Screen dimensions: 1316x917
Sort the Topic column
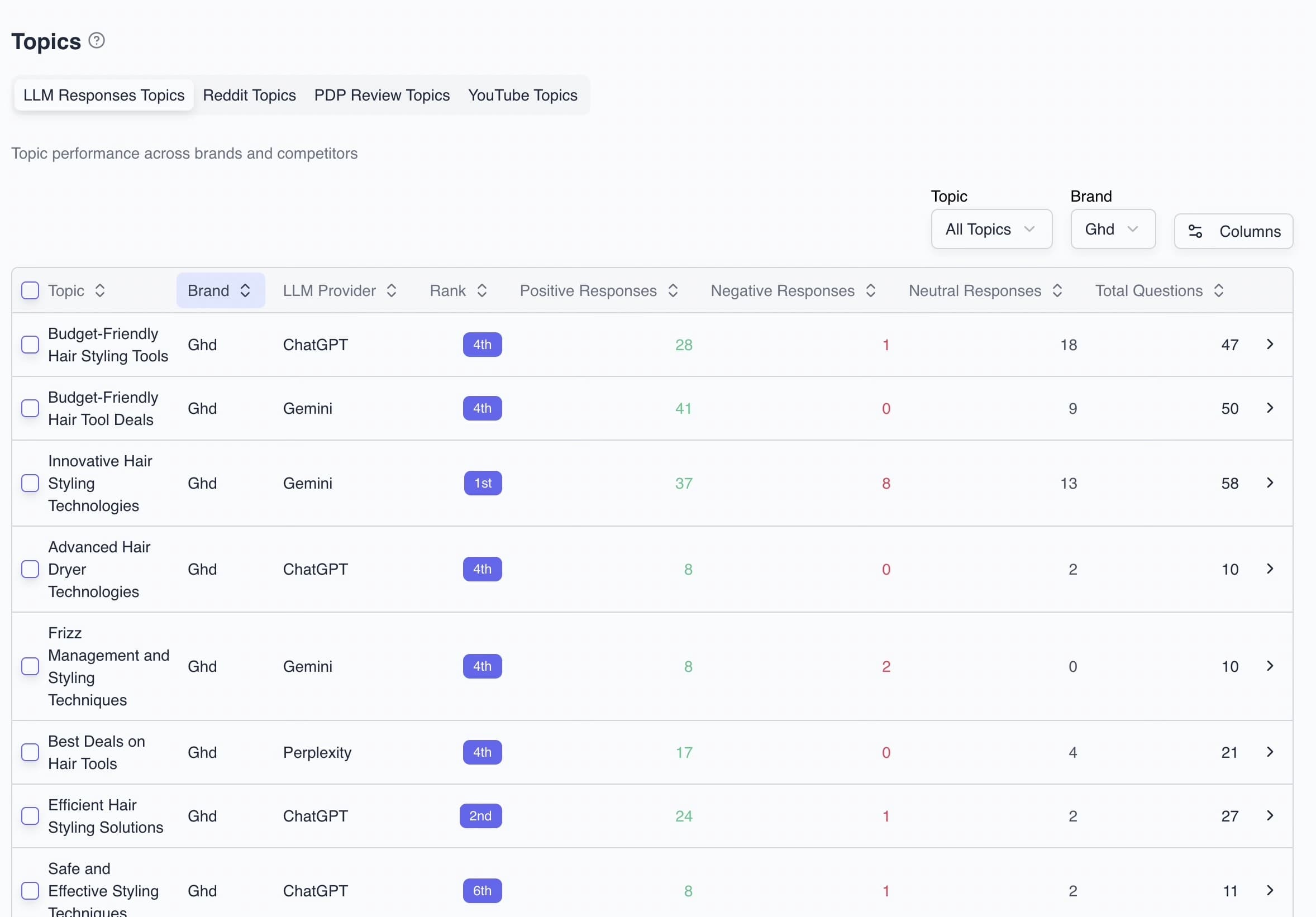[x=99, y=290]
